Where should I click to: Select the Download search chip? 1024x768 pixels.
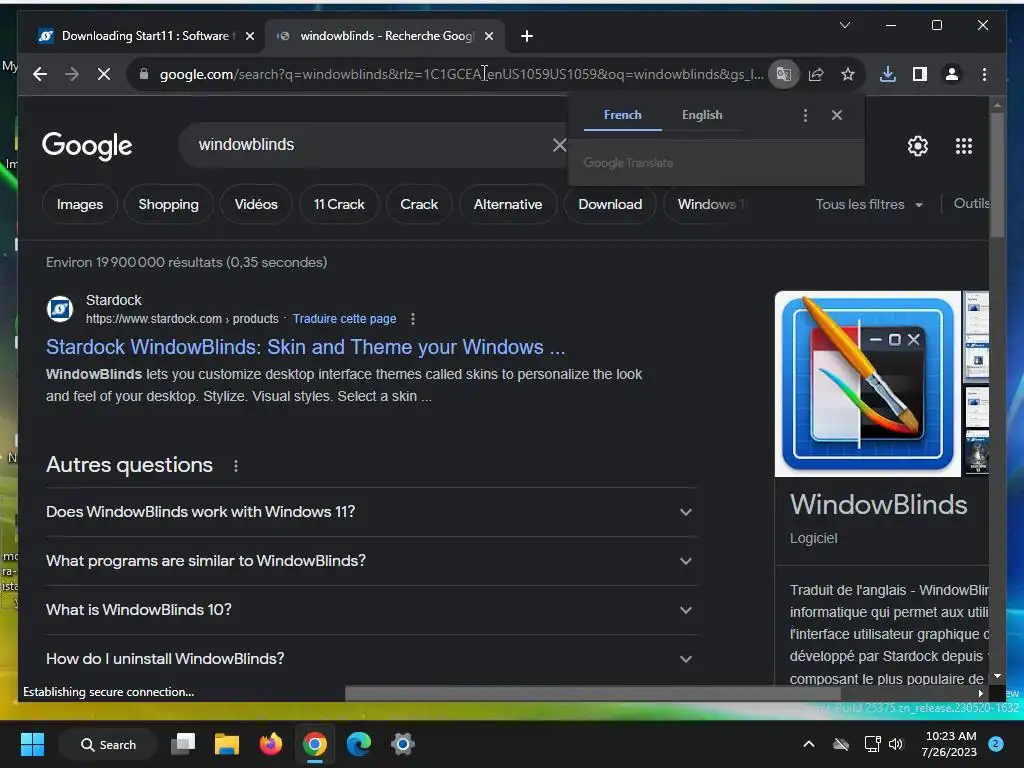pyautogui.click(x=610, y=204)
